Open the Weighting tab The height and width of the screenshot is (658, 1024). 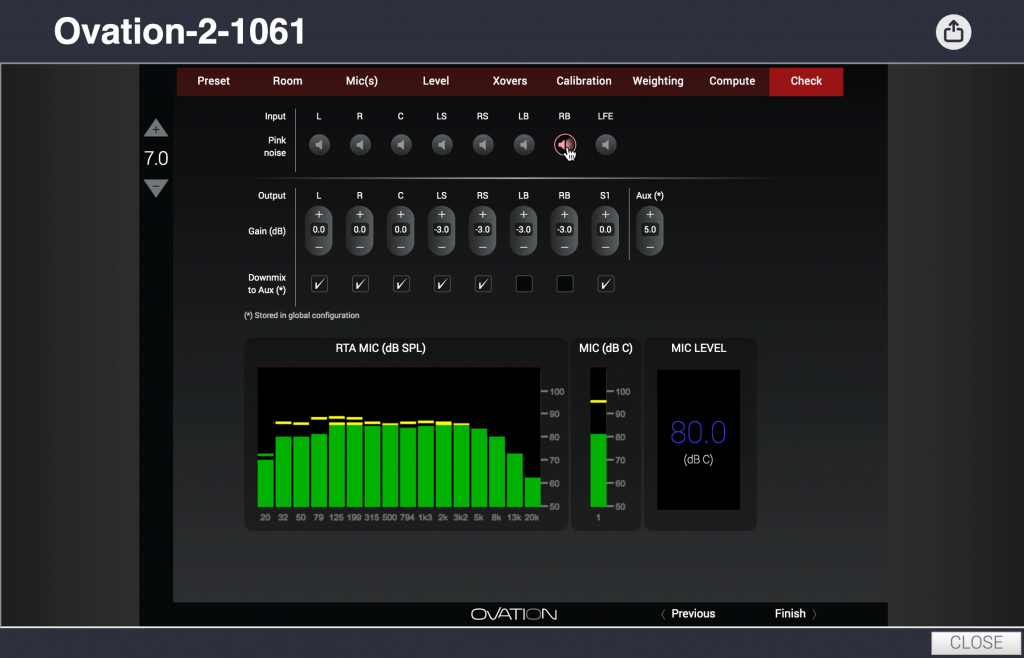pyautogui.click(x=658, y=81)
